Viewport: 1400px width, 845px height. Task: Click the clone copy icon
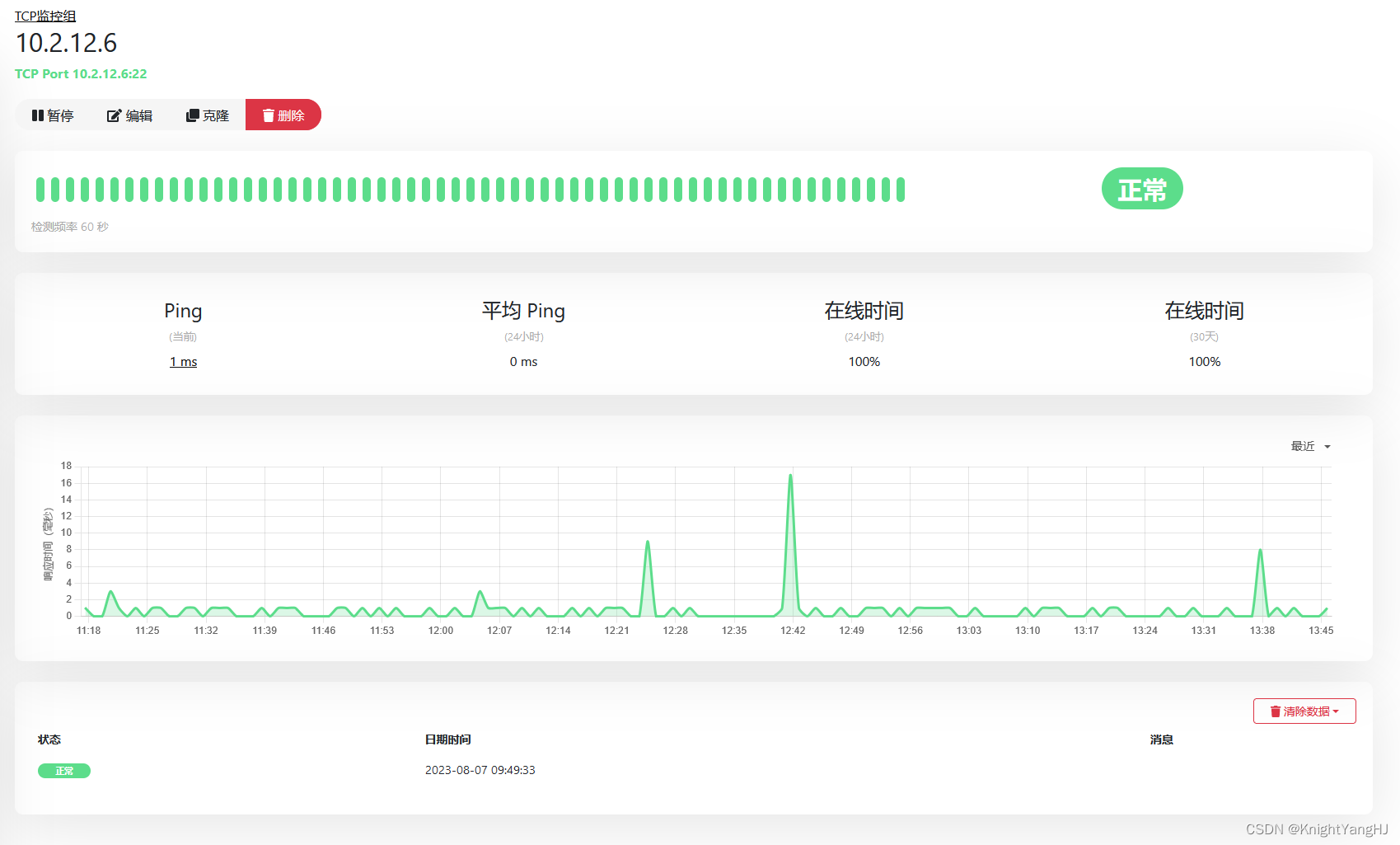point(193,115)
